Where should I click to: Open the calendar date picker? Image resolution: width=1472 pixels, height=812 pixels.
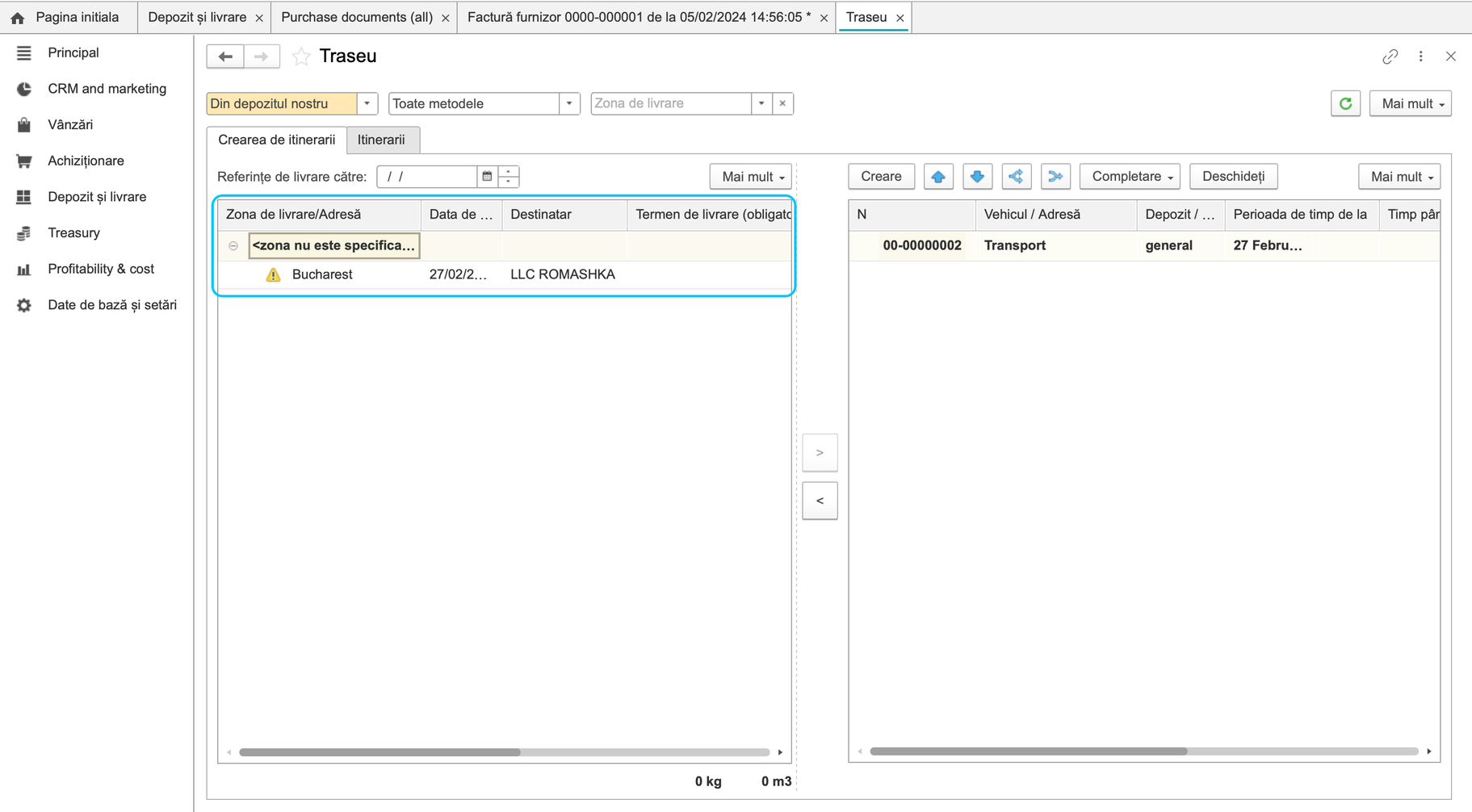(487, 177)
